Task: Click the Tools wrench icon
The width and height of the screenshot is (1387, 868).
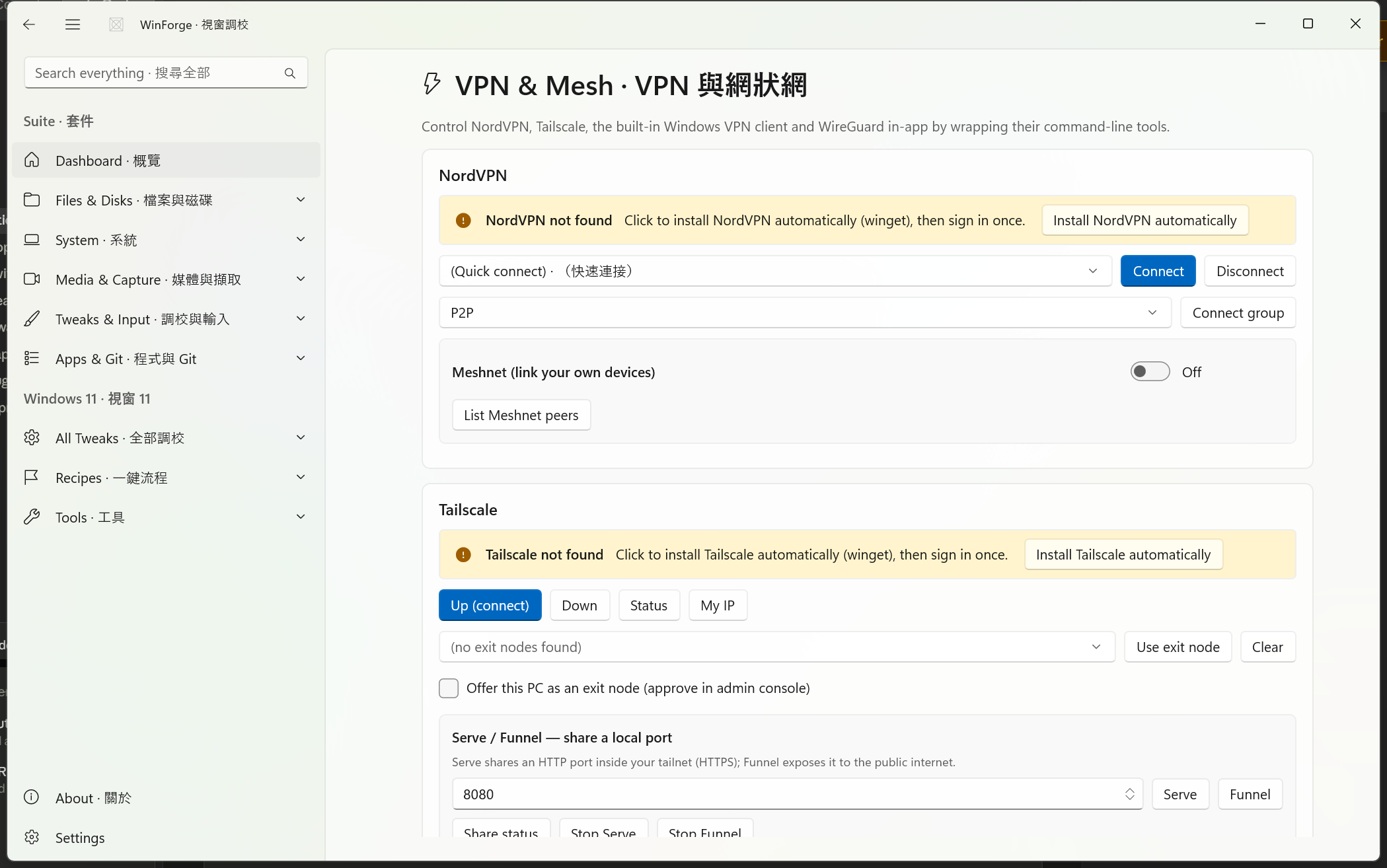Action: [x=32, y=517]
